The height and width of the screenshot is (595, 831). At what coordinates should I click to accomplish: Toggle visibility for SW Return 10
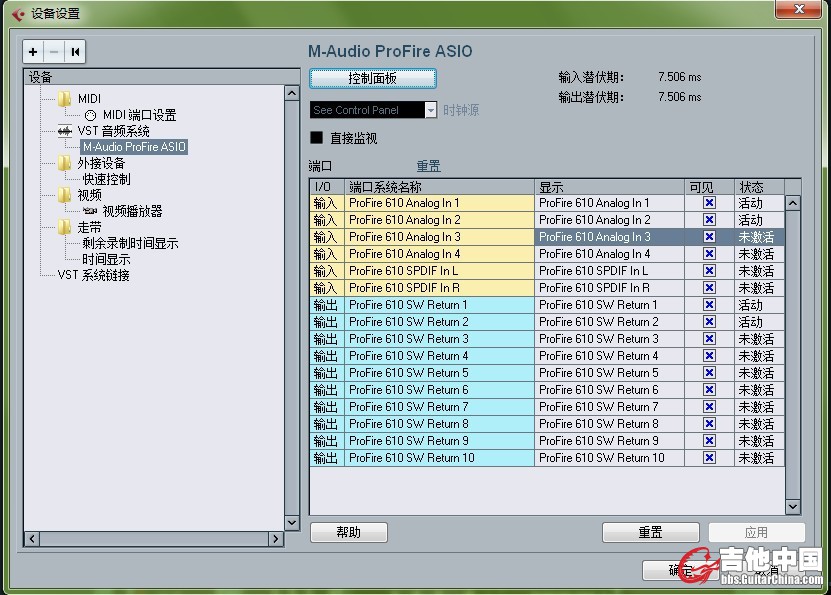[x=709, y=457]
